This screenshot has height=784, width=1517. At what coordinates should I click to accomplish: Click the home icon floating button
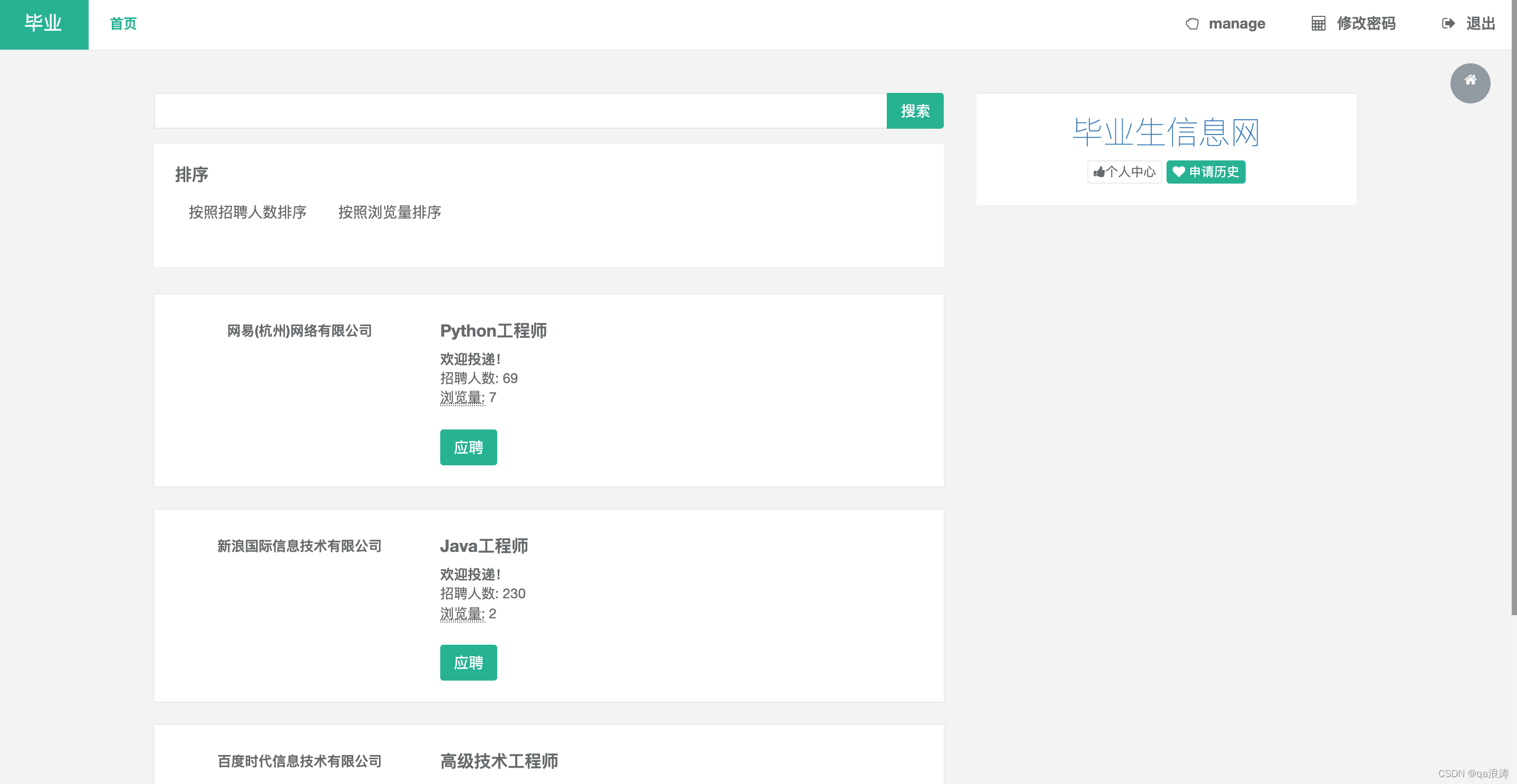point(1469,83)
